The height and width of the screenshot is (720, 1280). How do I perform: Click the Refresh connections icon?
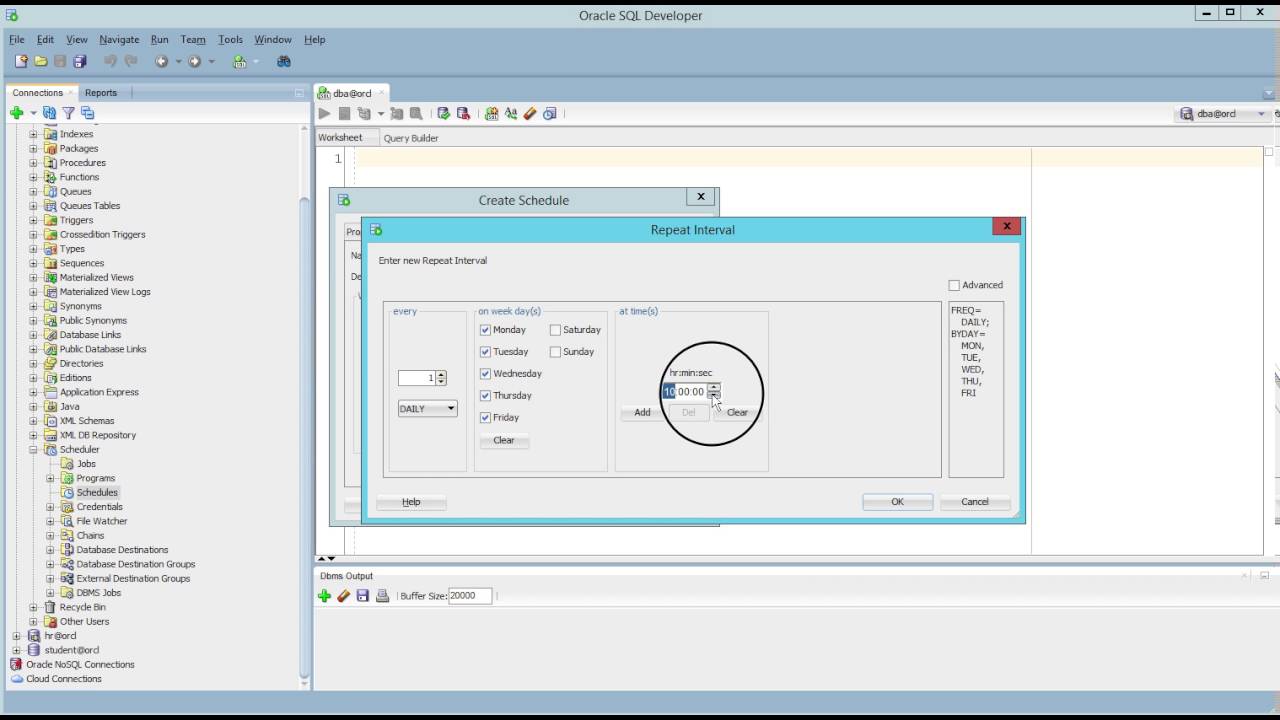coord(49,113)
